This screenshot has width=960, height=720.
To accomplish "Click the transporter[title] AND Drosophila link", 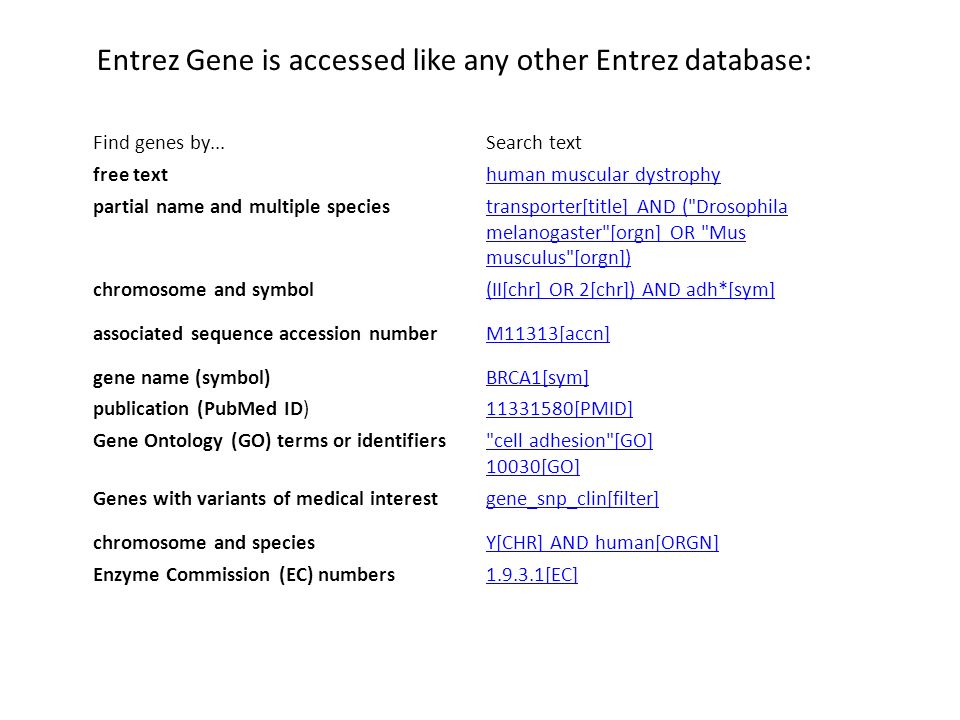I will pos(637,207).
